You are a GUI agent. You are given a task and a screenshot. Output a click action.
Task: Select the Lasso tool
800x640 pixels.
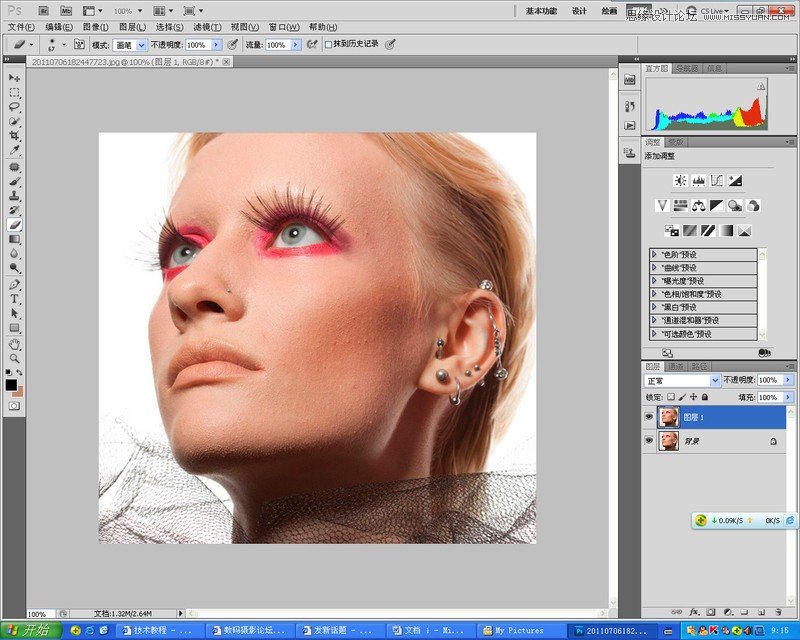click(15, 106)
